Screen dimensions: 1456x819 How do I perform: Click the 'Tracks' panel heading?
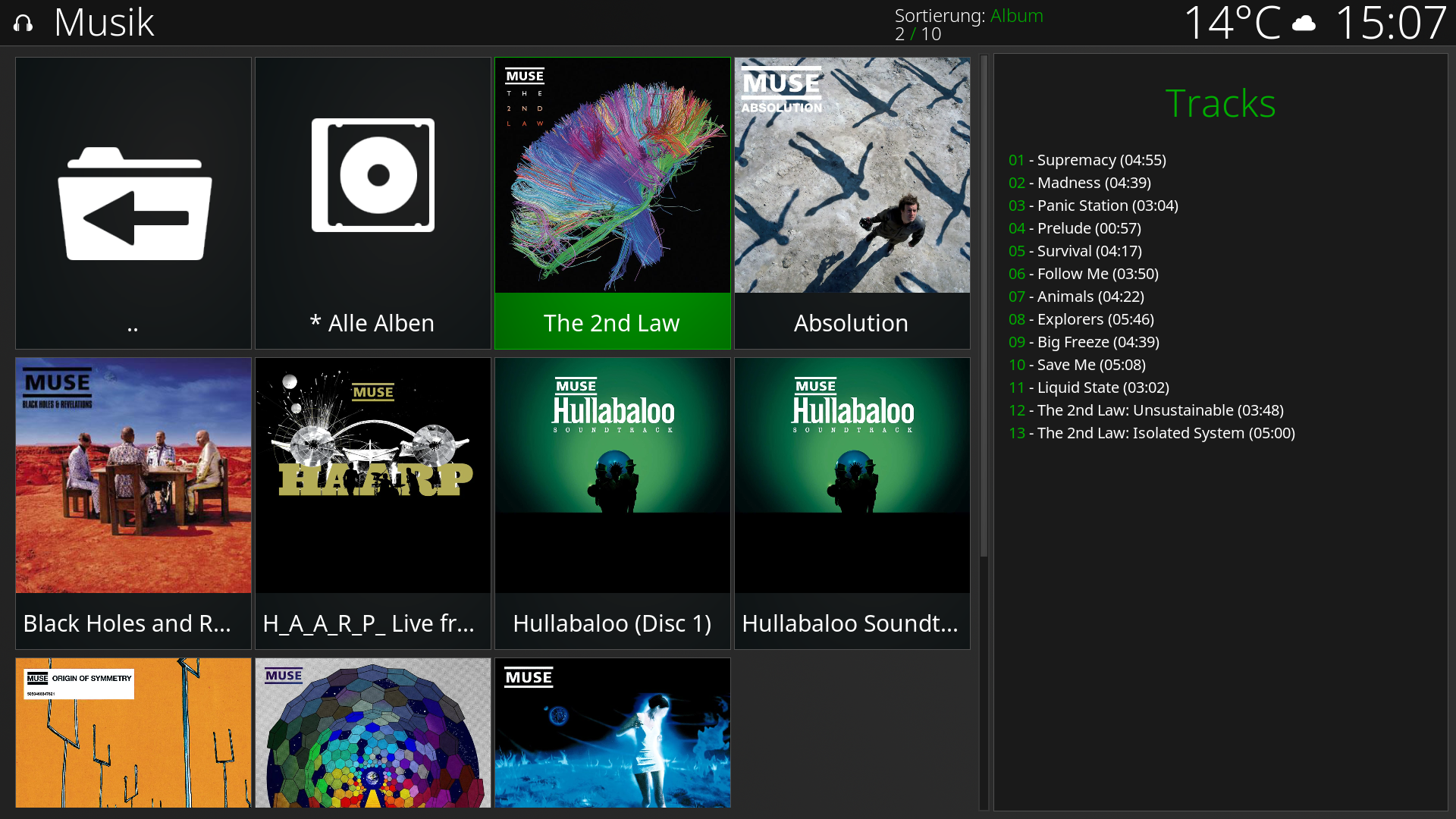1220,103
